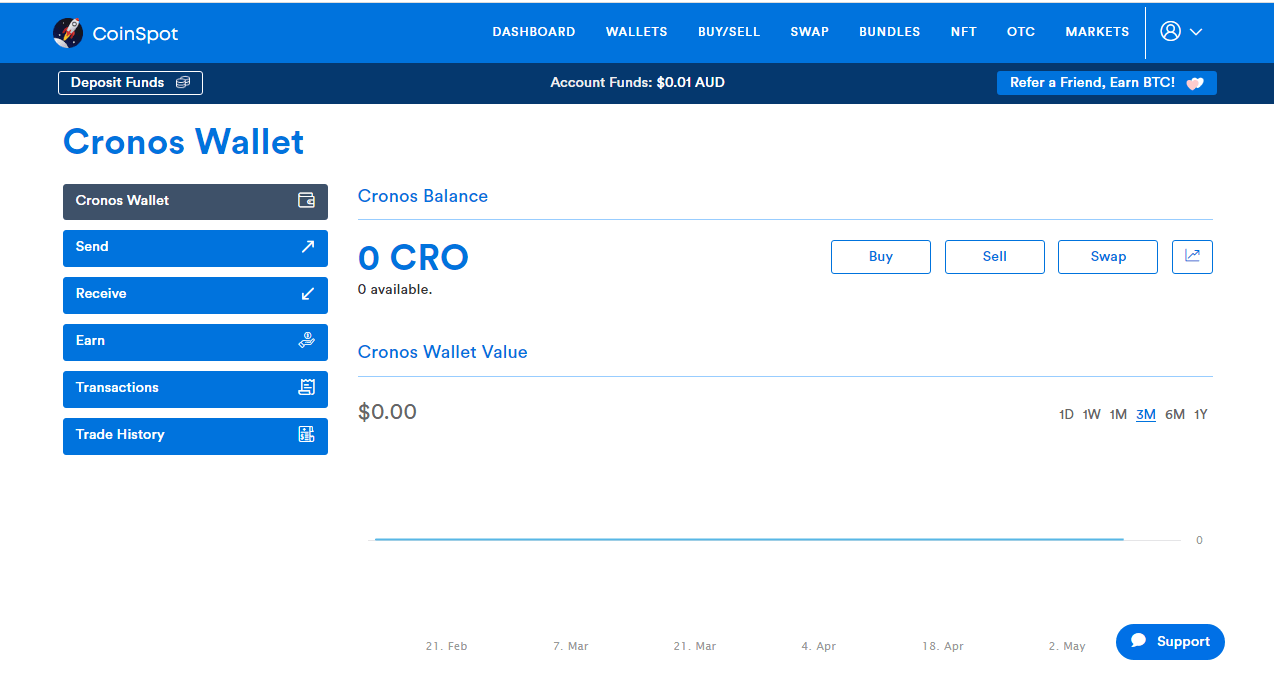Open the price chart expander icon next to Swap

tap(1192, 256)
